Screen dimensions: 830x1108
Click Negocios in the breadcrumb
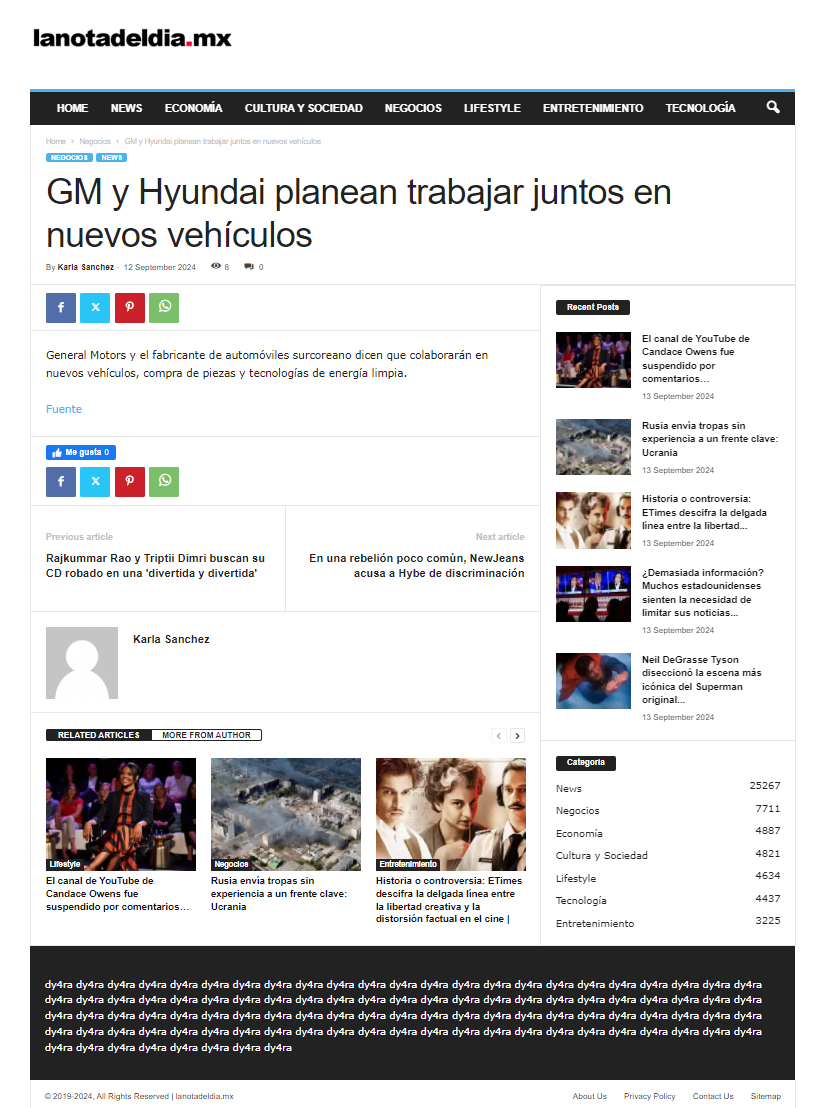tap(95, 141)
